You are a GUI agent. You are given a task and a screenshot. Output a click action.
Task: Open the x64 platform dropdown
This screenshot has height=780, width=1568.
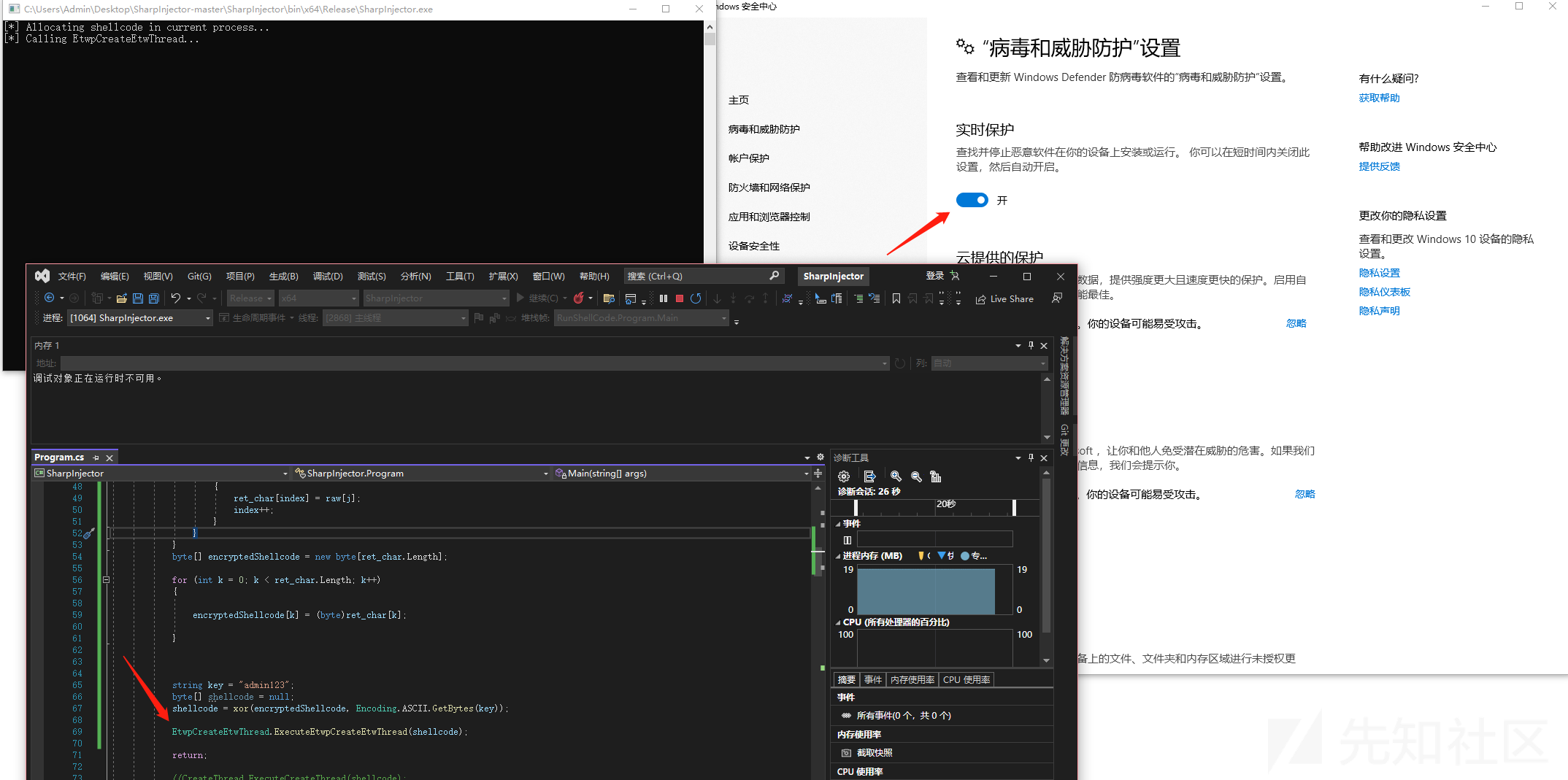[319, 298]
